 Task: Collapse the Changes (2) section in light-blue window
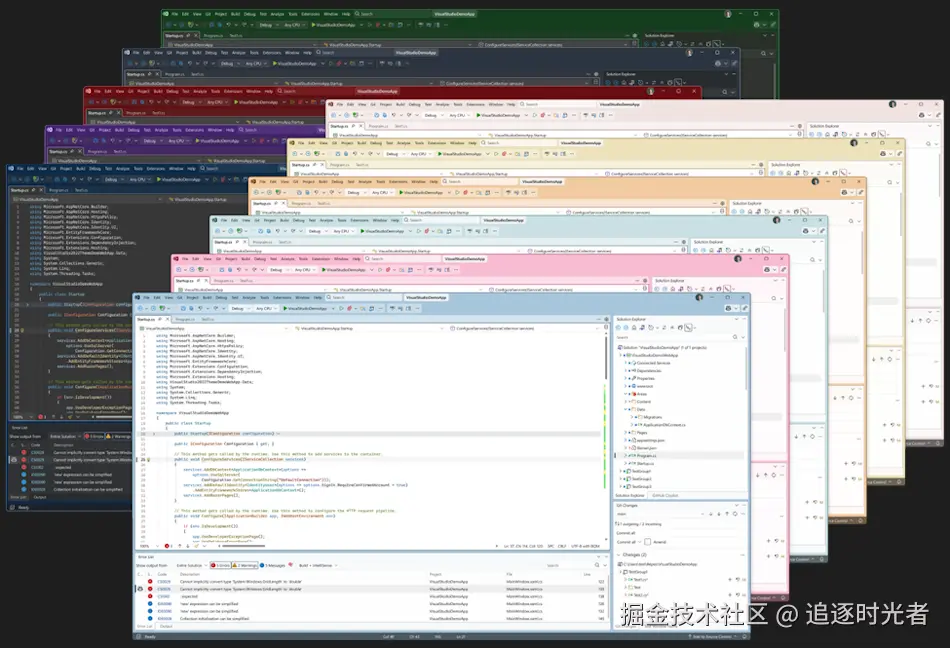(x=619, y=554)
